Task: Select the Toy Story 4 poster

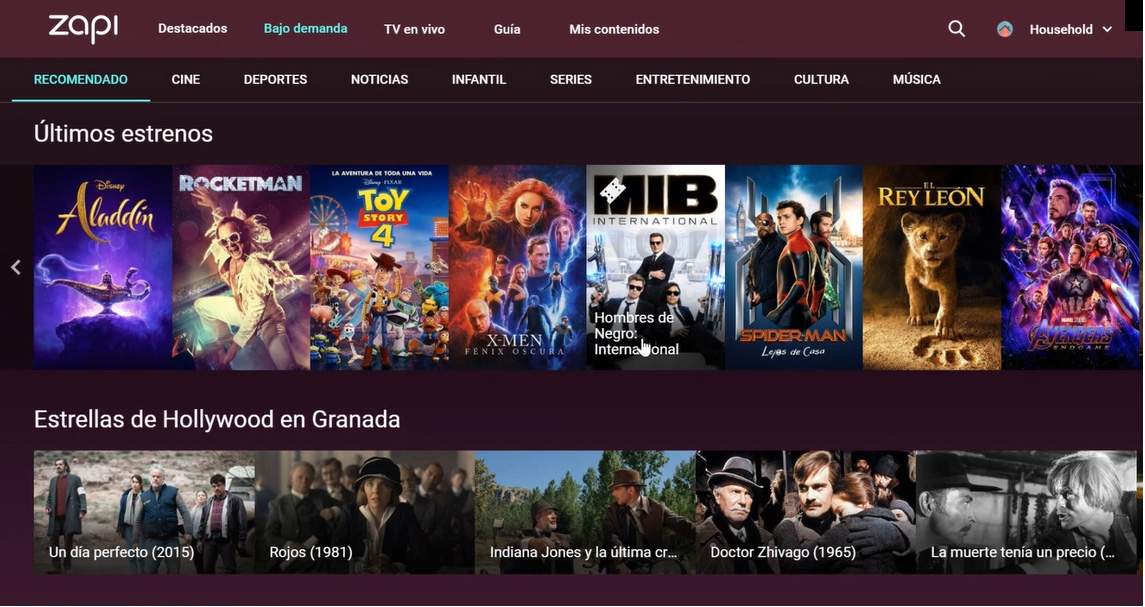Action: pos(379,267)
